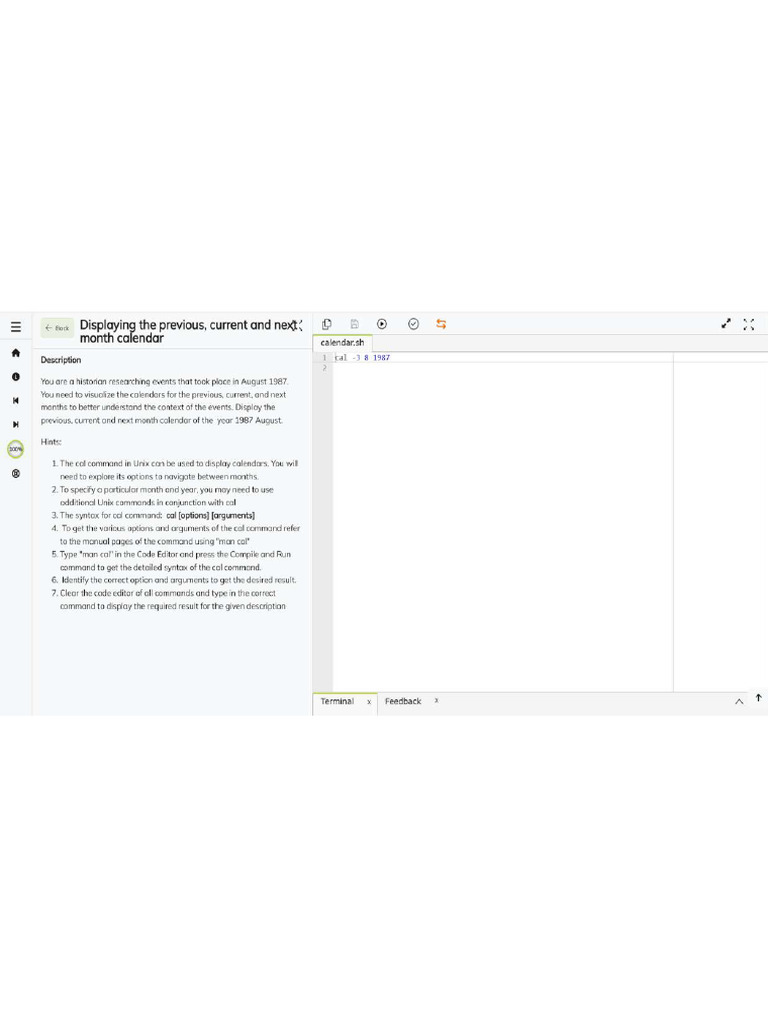Save the file with the floppy disk icon
This screenshot has height=1024, width=768.
click(x=355, y=324)
